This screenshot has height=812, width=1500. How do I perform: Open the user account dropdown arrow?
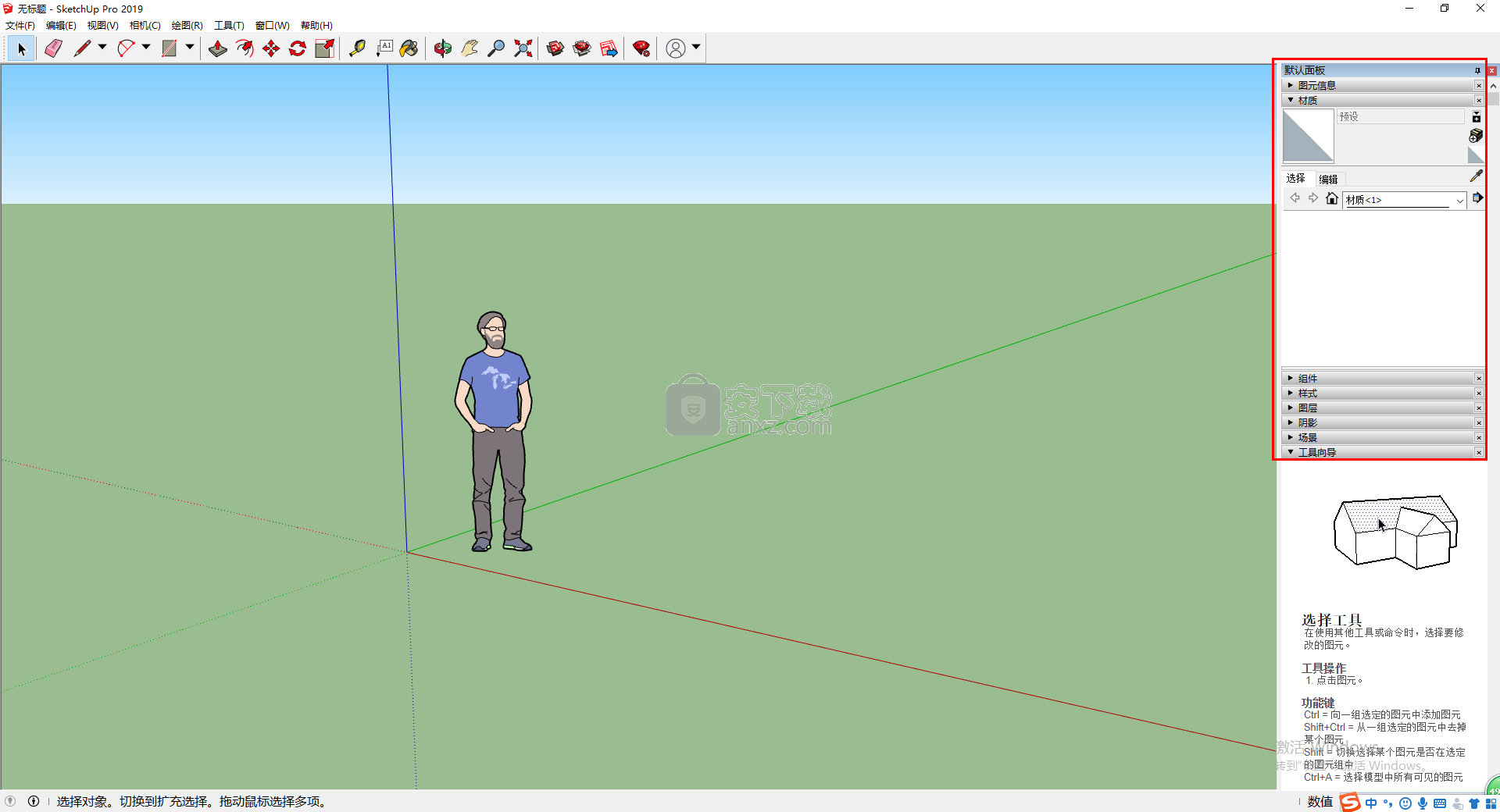coord(696,48)
